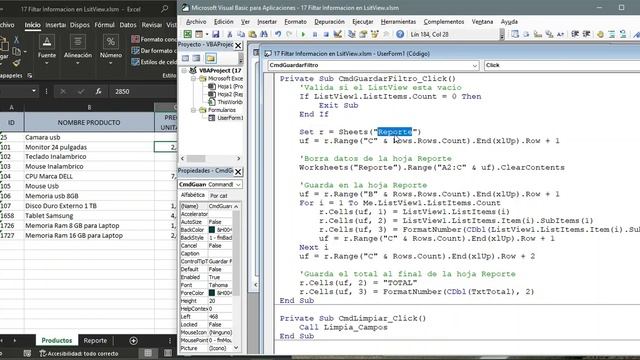The image size is (640, 360).
Task: Close the Proyecto panel
Action: click(x=238, y=45)
